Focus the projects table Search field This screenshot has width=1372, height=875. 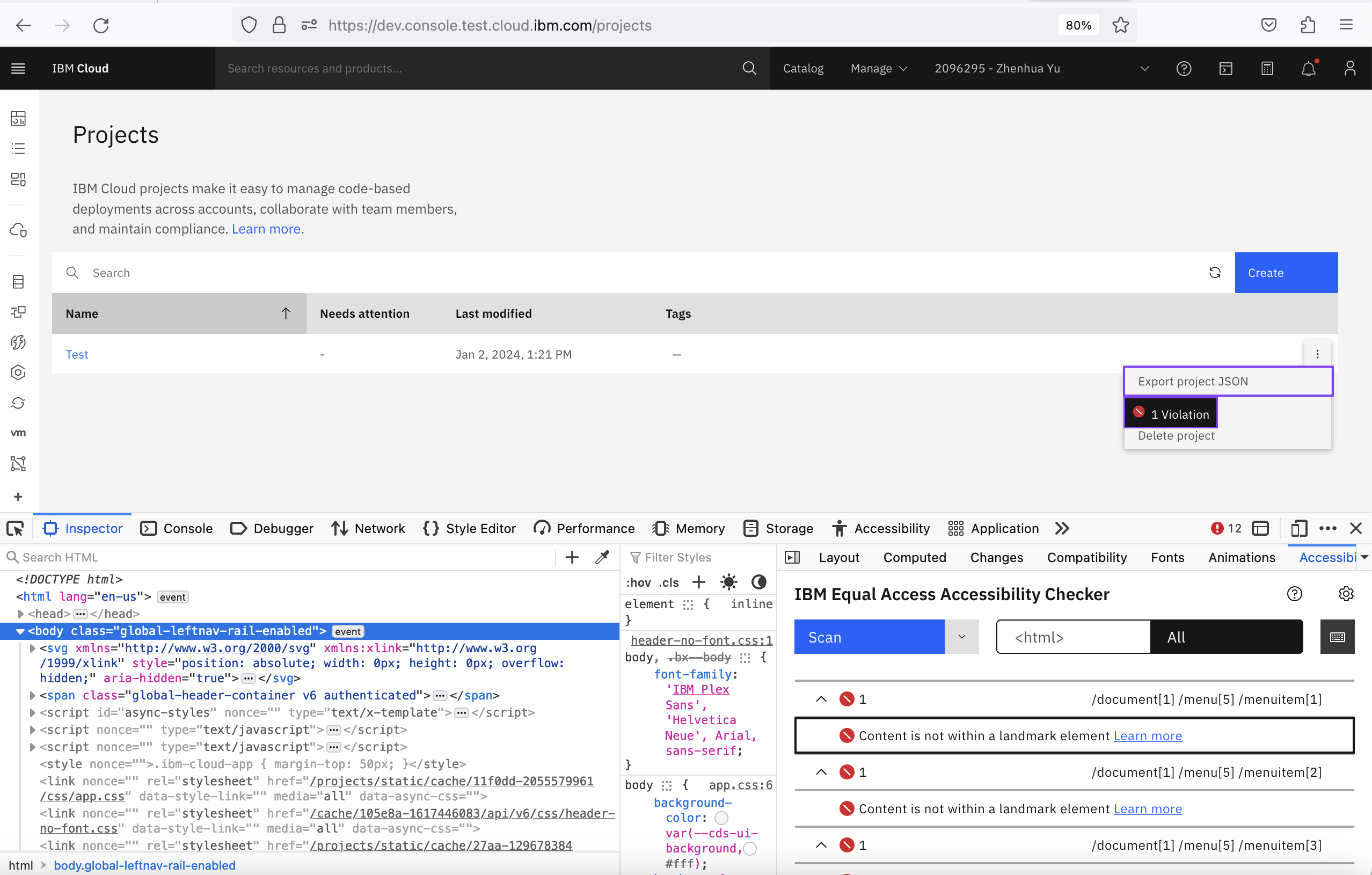643,273
